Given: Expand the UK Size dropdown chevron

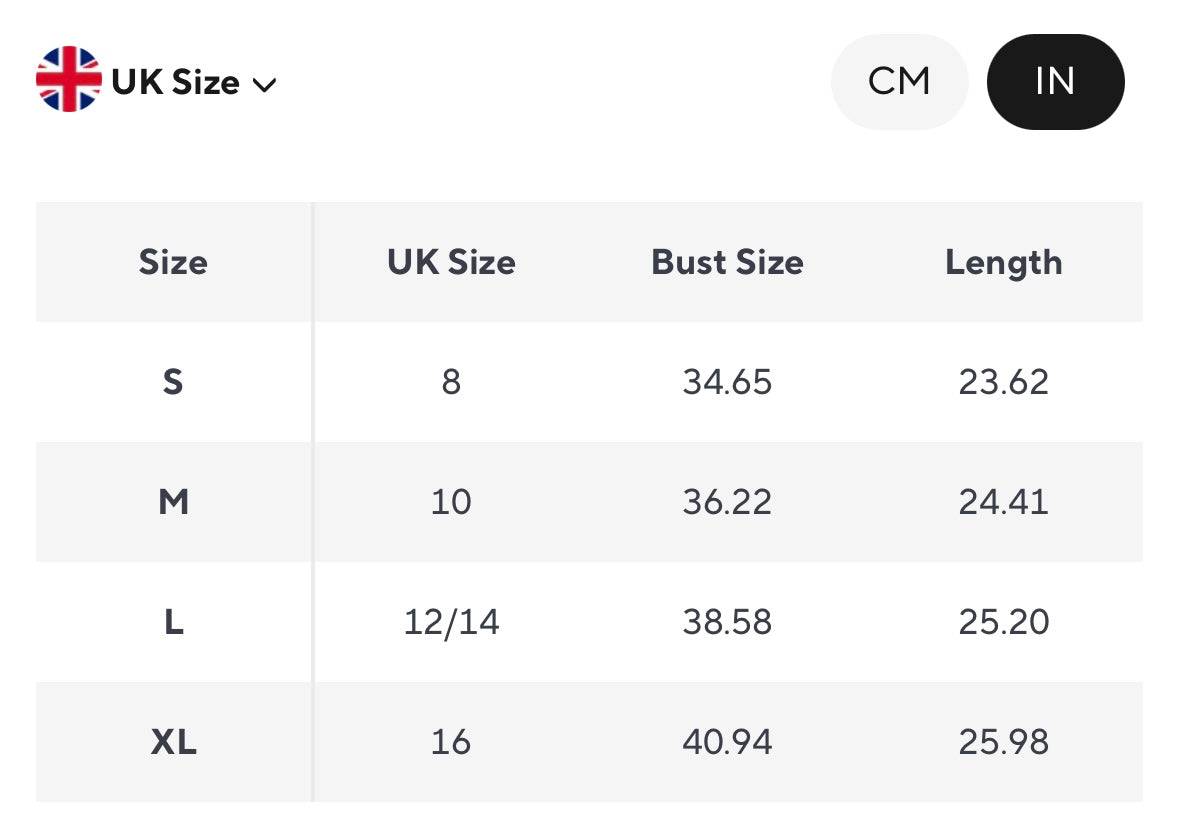Looking at the screenshot, I should pos(264,85).
